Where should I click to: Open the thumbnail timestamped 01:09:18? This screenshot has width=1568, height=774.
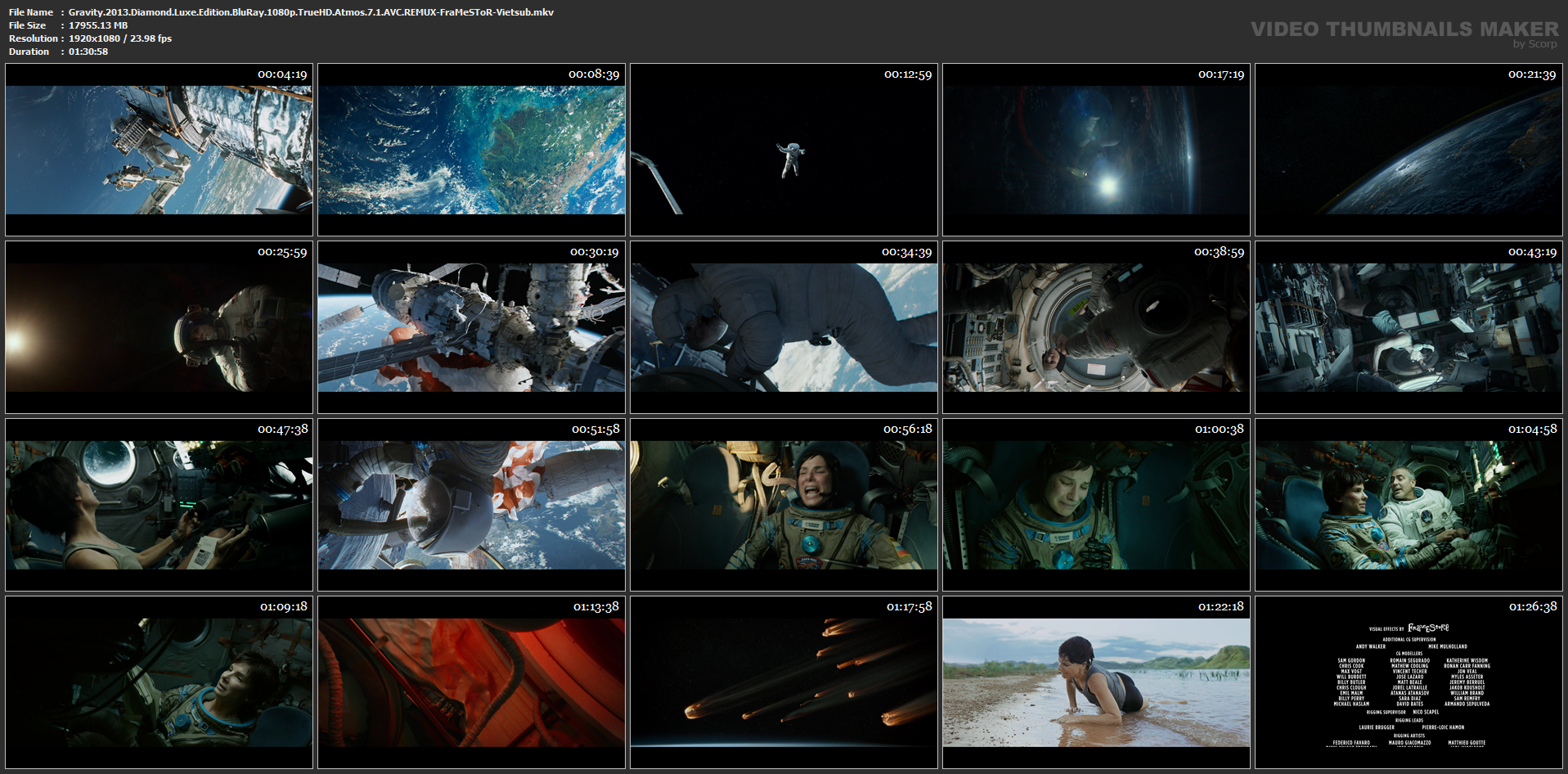(159, 682)
